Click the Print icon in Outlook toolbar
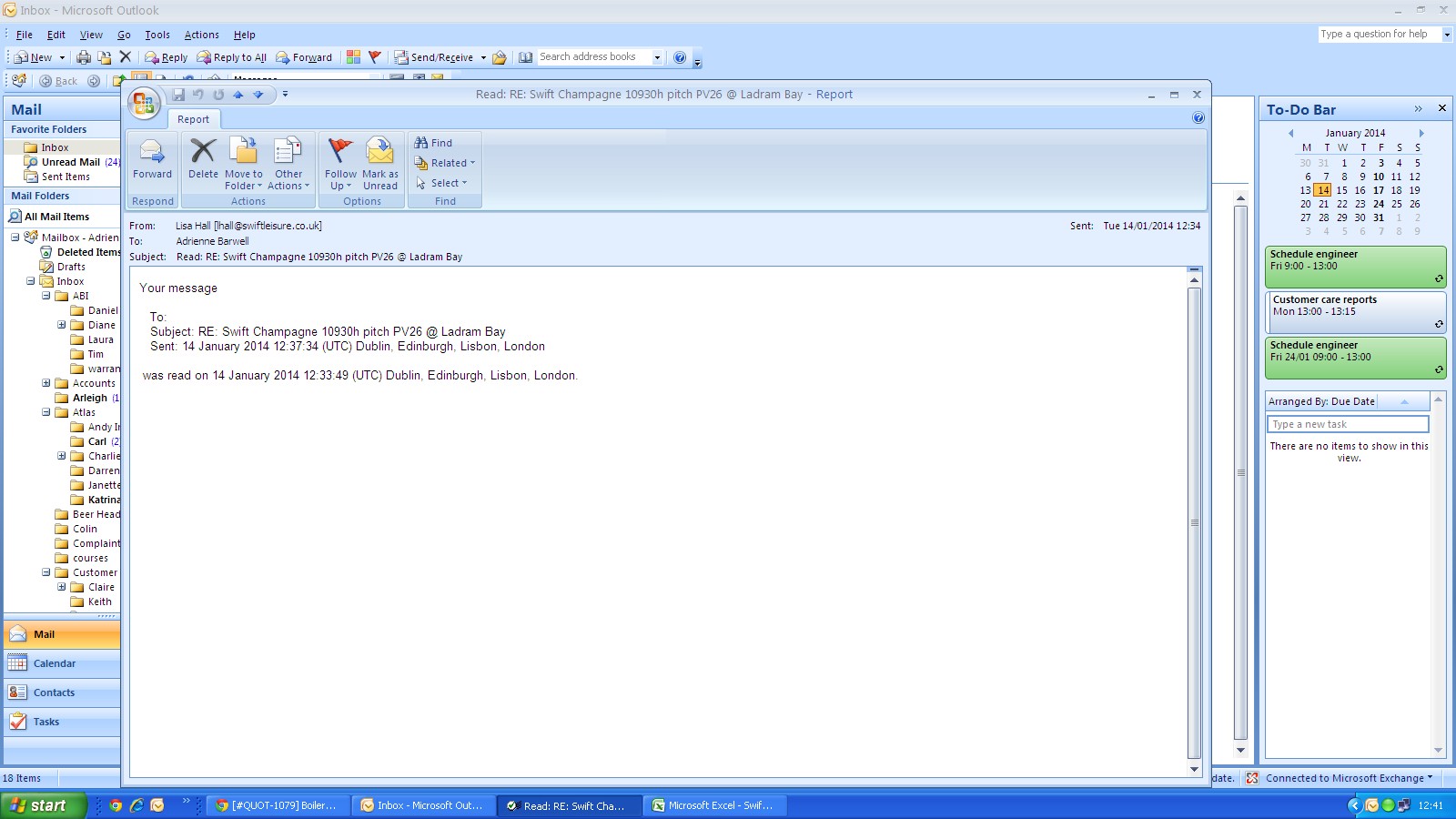Image resolution: width=1456 pixels, height=819 pixels. (x=84, y=57)
